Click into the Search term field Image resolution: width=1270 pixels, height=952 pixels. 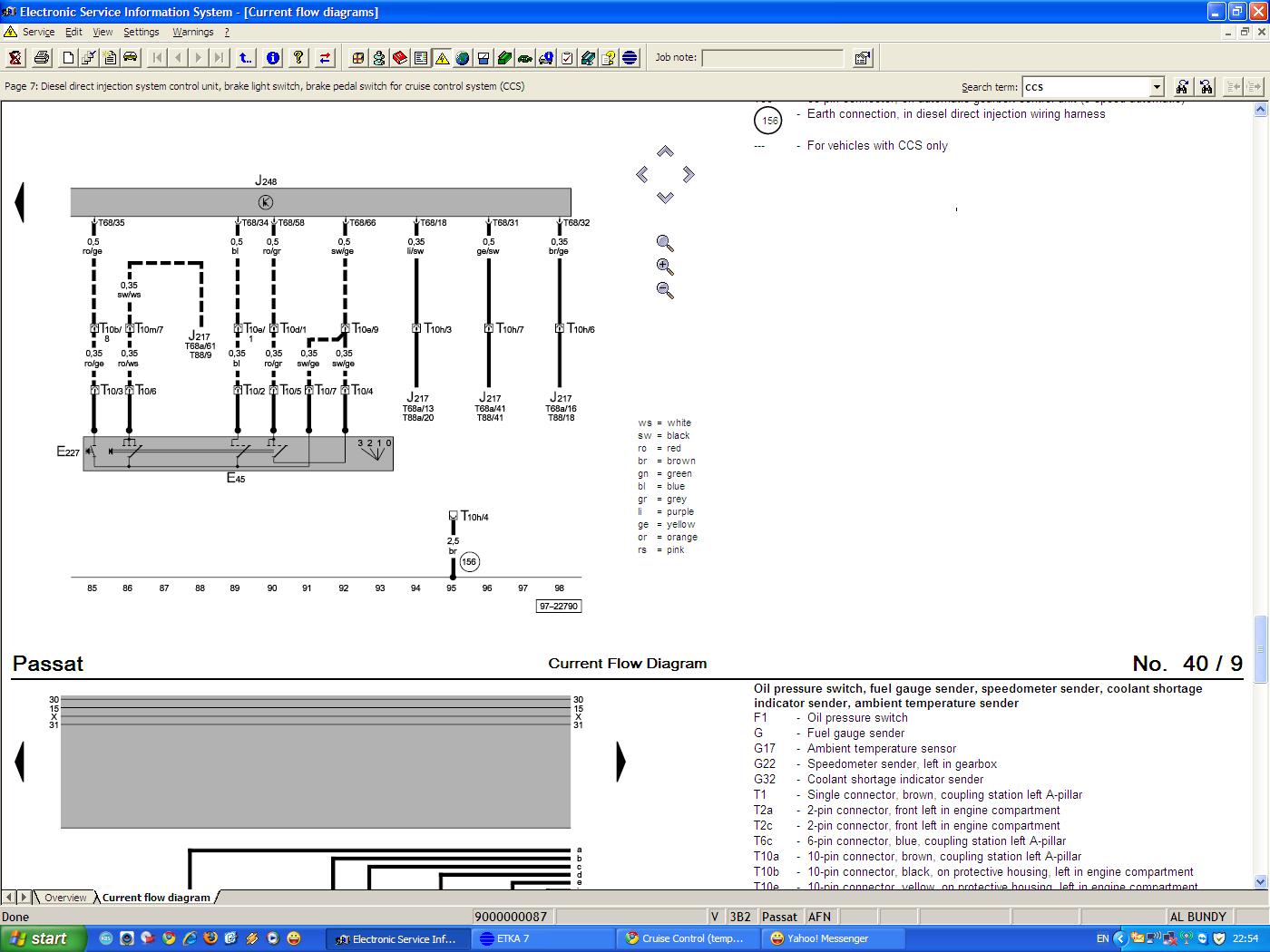(x=1085, y=87)
